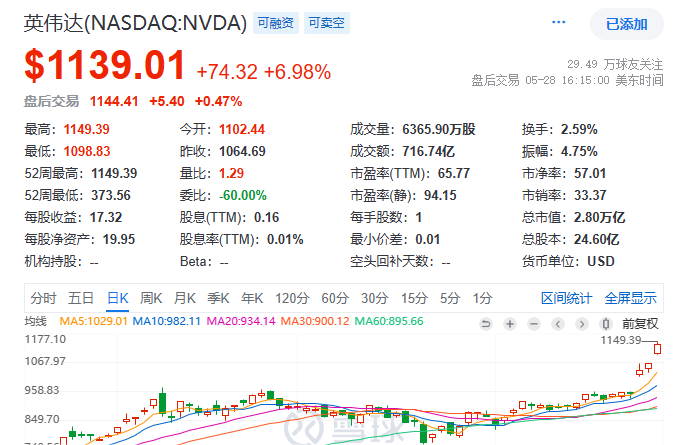
Task: Click the 今开 value 1102.44
Action: [242, 130]
